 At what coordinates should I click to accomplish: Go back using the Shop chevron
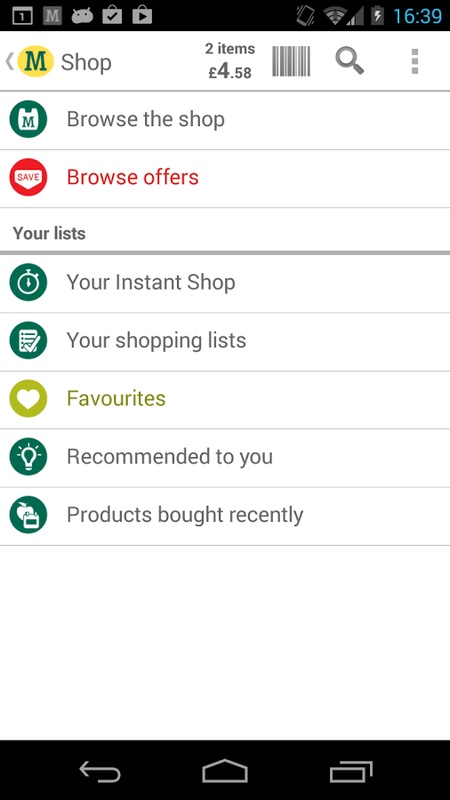click(x=9, y=61)
